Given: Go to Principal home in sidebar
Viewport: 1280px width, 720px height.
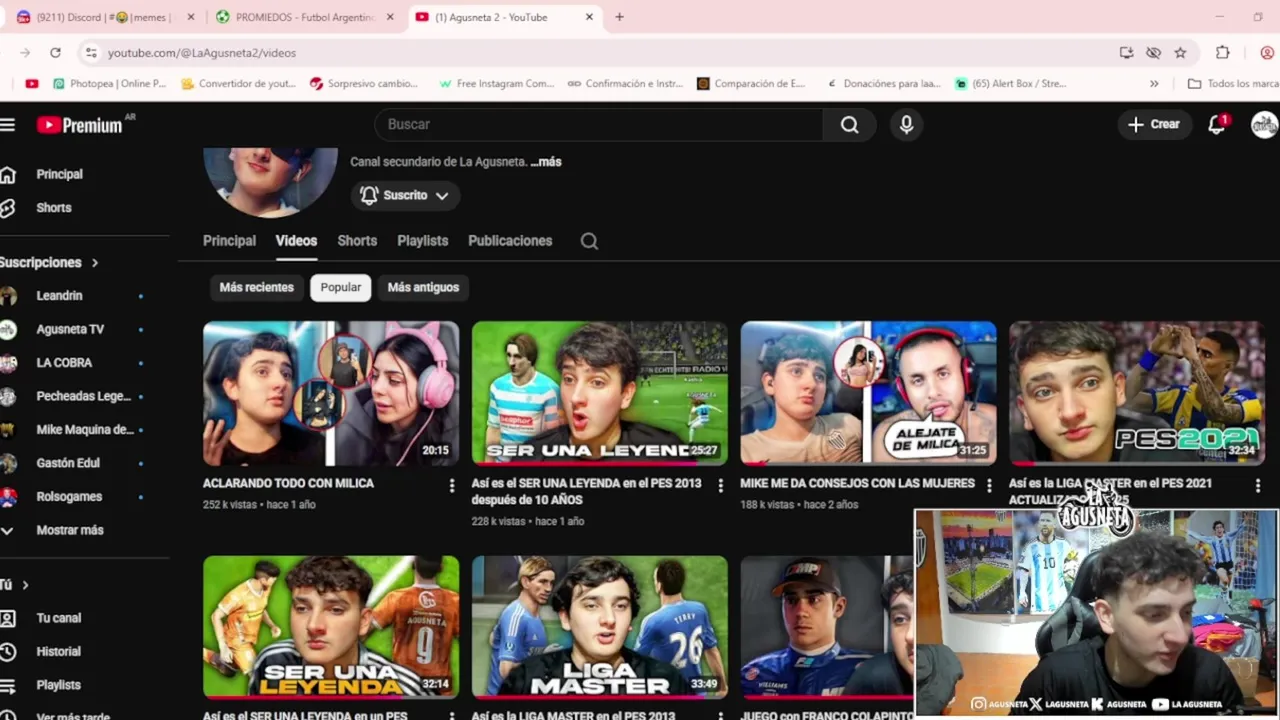Looking at the screenshot, I should tap(59, 174).
